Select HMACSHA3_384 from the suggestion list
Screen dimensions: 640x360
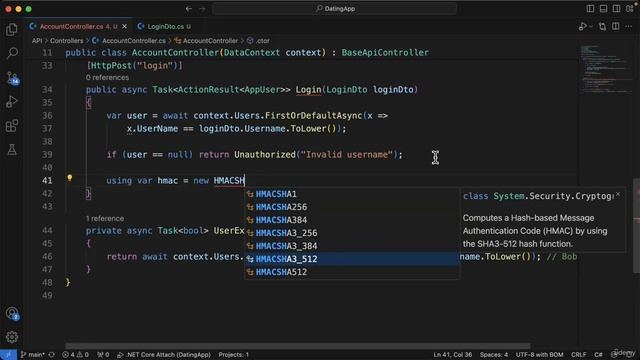tap(352, 246)
